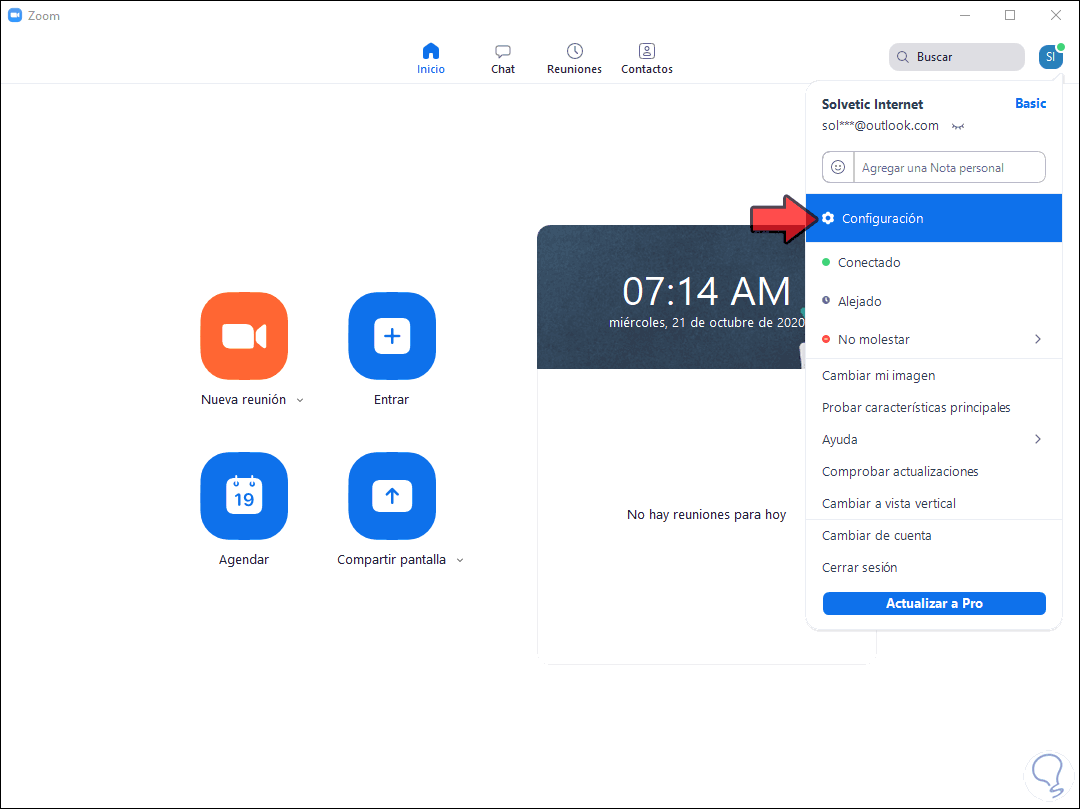Select Probar características principales
The image size is (1080, 809).
tap(933, 408)
